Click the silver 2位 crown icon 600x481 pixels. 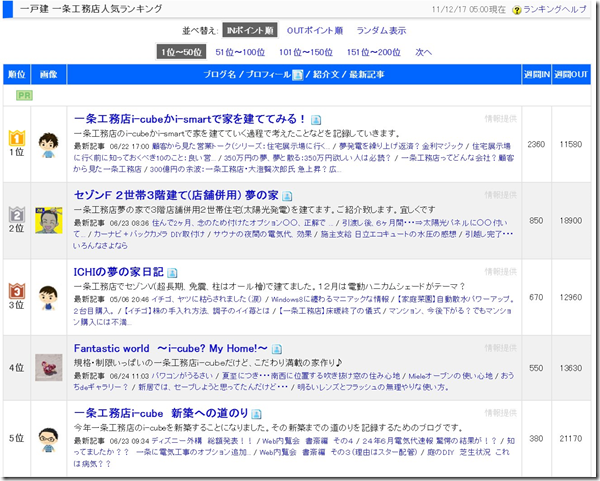[x=17, y=214]
